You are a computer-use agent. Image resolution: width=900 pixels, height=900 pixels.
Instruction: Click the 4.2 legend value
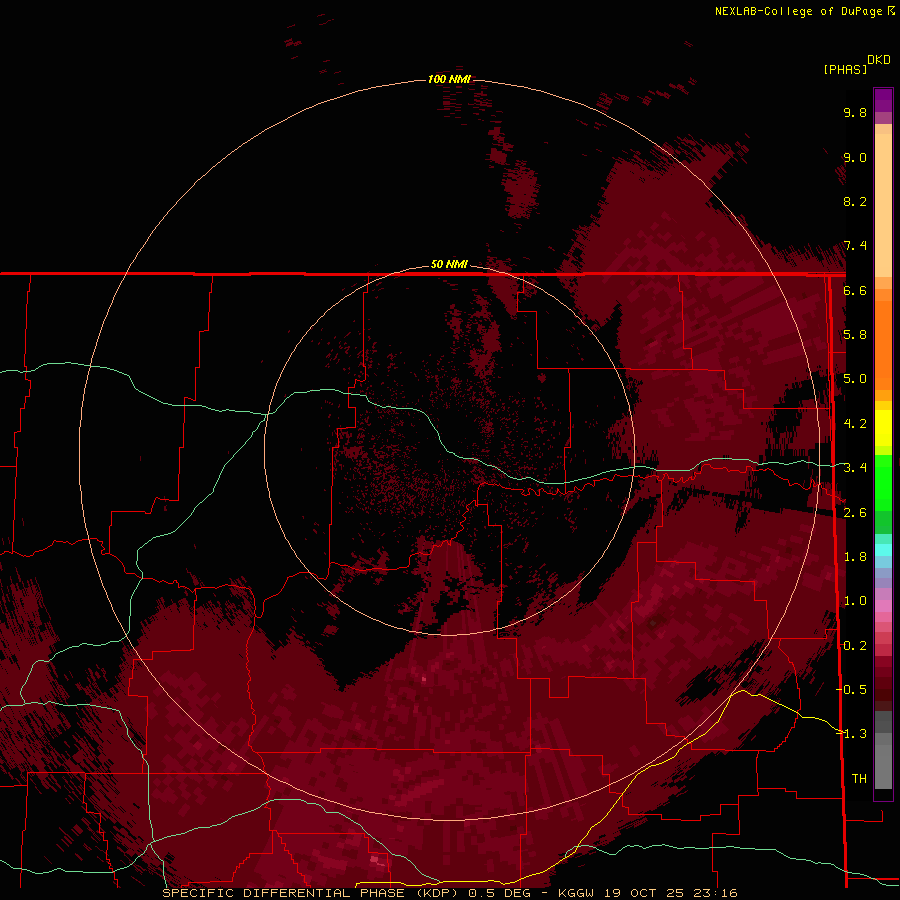tap(855, 424)
